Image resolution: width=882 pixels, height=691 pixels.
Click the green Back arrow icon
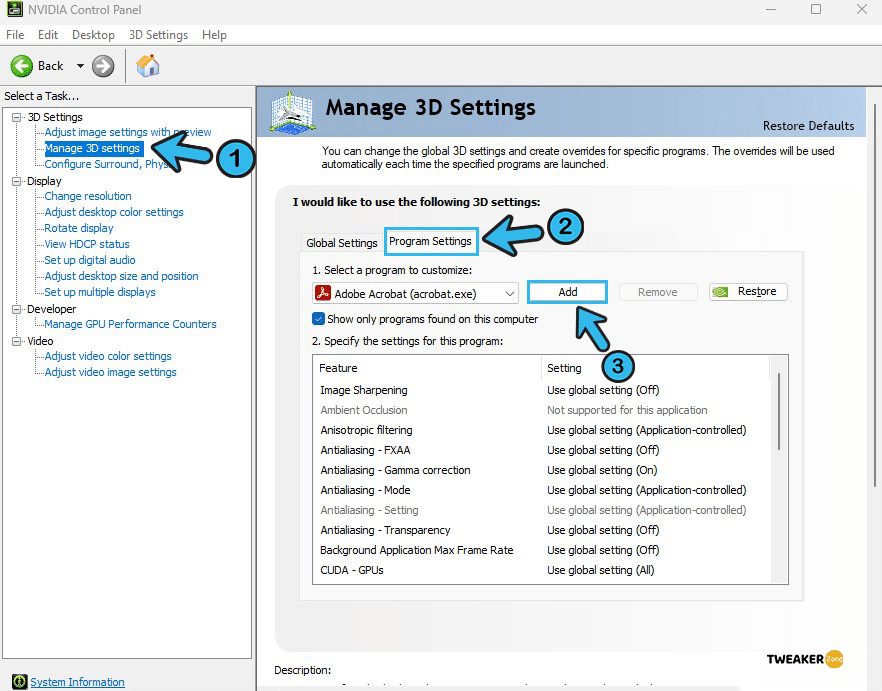coord(21,66)
